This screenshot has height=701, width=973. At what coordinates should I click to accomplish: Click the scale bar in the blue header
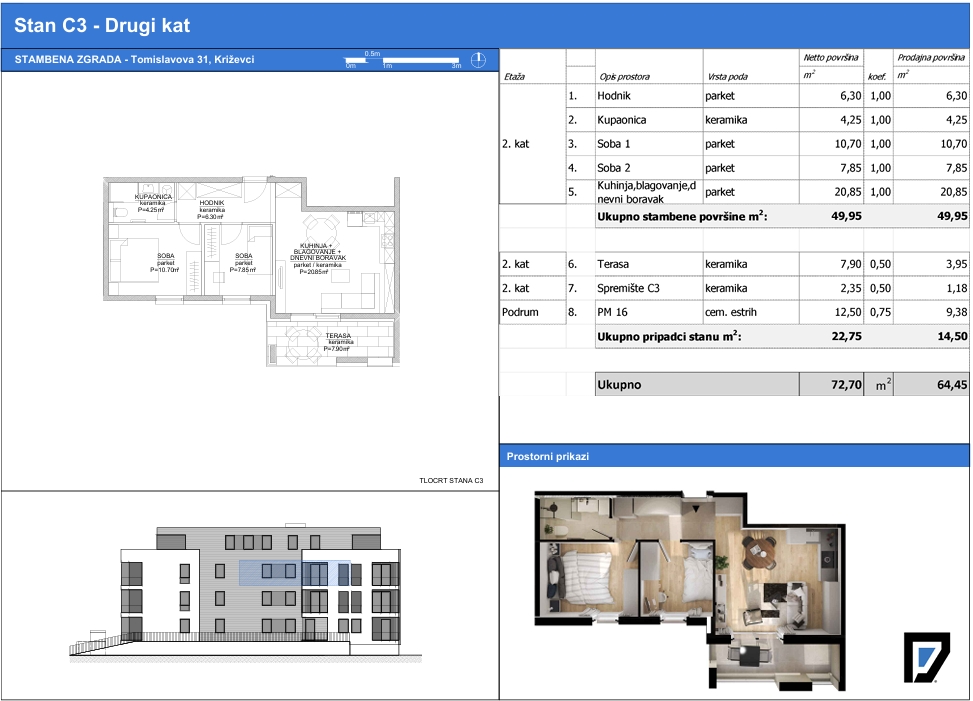point(403,60)
